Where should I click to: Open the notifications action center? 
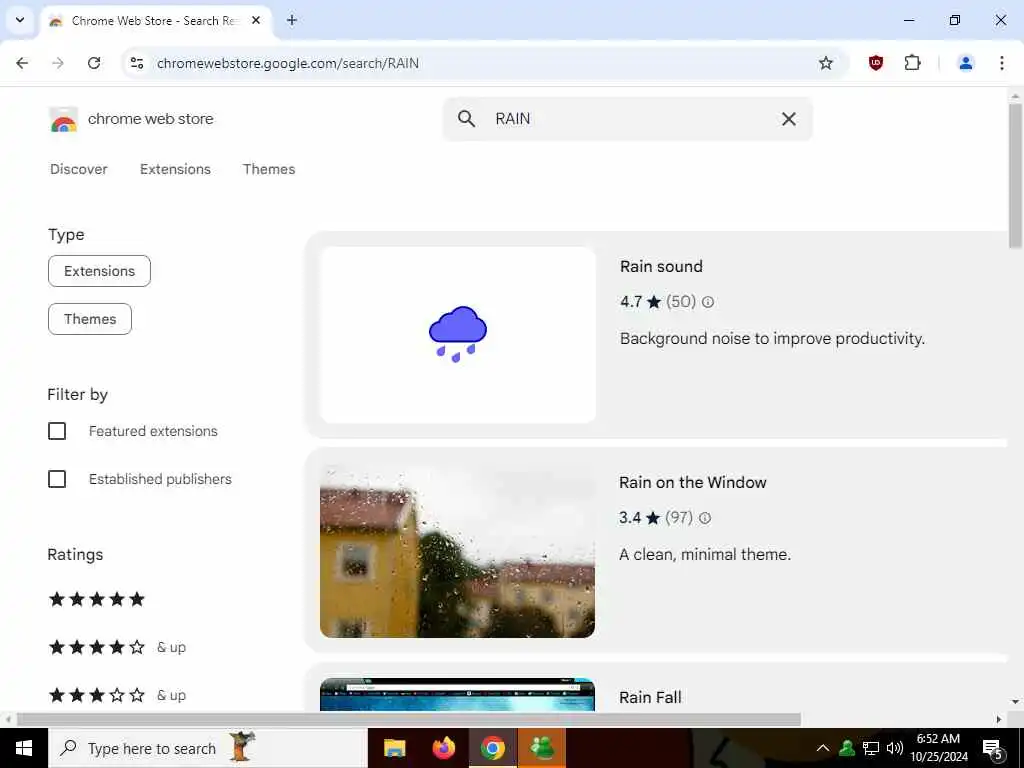(x=992, y=748)
